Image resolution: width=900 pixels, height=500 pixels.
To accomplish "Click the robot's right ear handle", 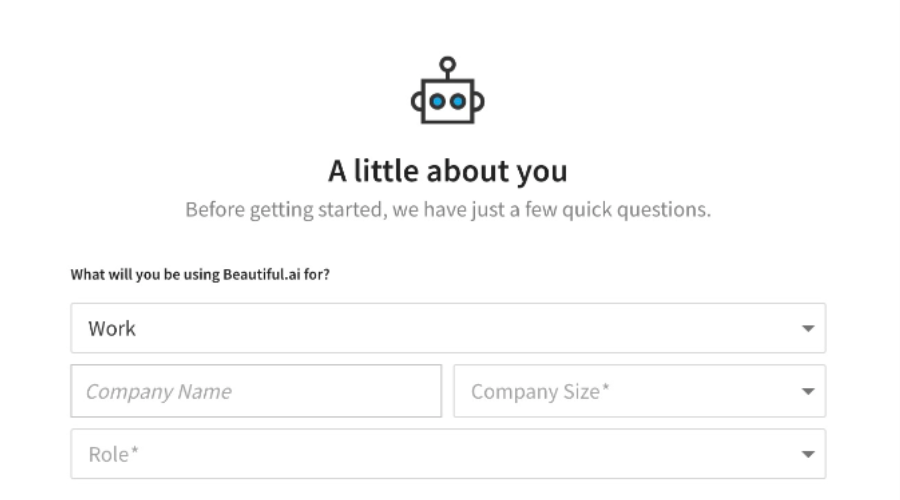I will tap(479, 102).
